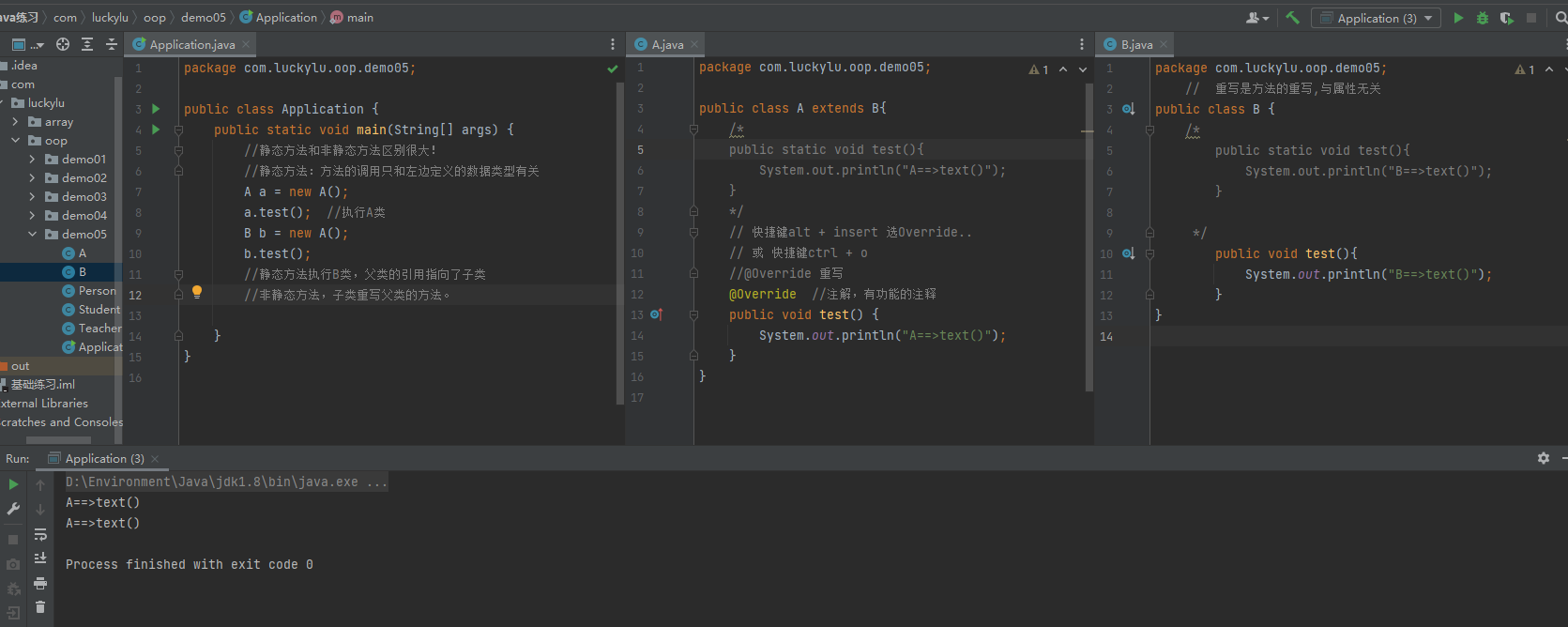Run Application (3) from main toolbar
The image size is (1568, 627).
(x=1458, y=18)
